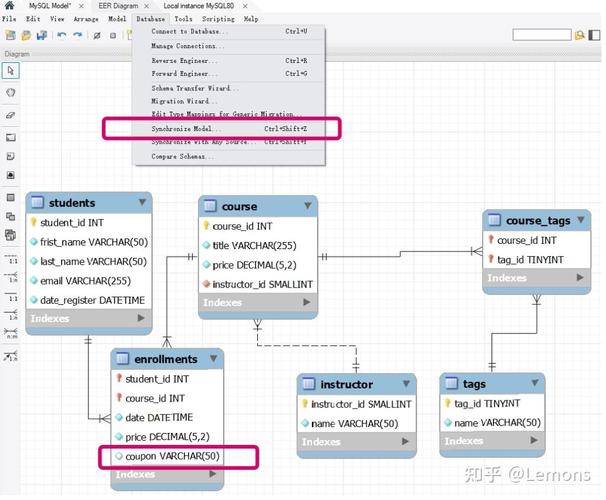Select the eraser tool
The width and height of the screenshot is (606, 500).
(x=11, y=115)
